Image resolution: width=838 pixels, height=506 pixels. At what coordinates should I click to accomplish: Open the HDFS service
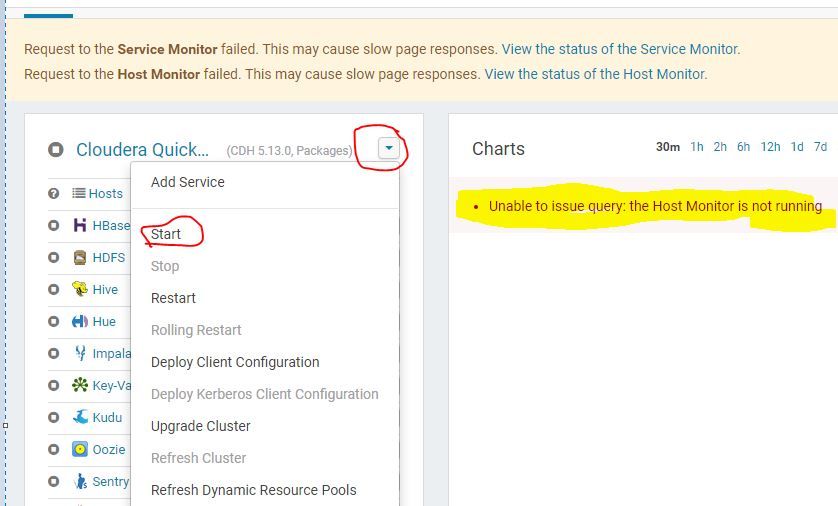pyautogui.click(x=108, y=258)
